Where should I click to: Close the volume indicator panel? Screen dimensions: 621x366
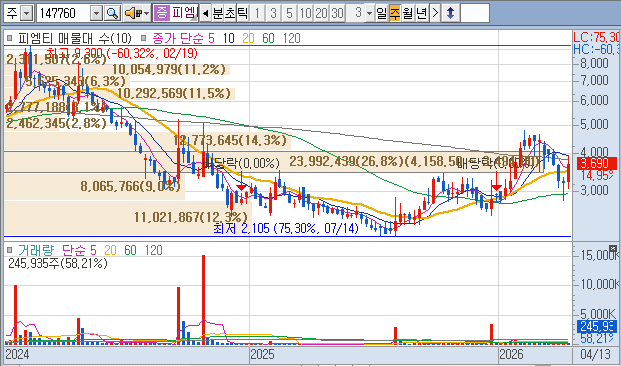[613, 249]
